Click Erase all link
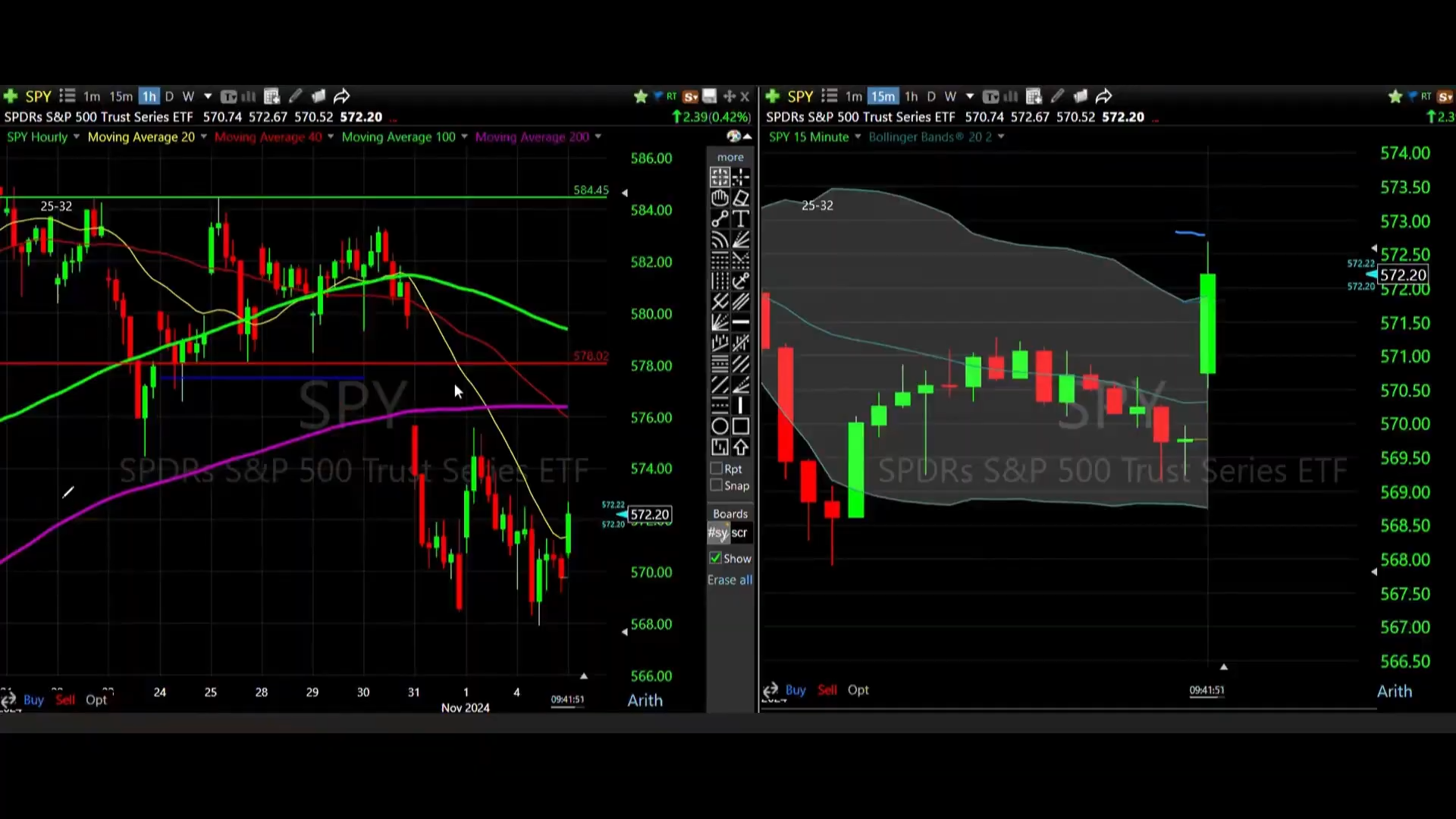The width and height of the screenshot is (1456, 819). (730, 580)
